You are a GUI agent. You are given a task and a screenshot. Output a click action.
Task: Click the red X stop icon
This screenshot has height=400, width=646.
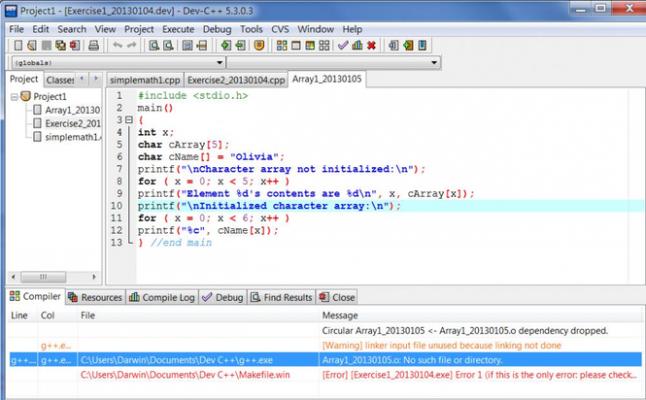(x=372, y=45)
